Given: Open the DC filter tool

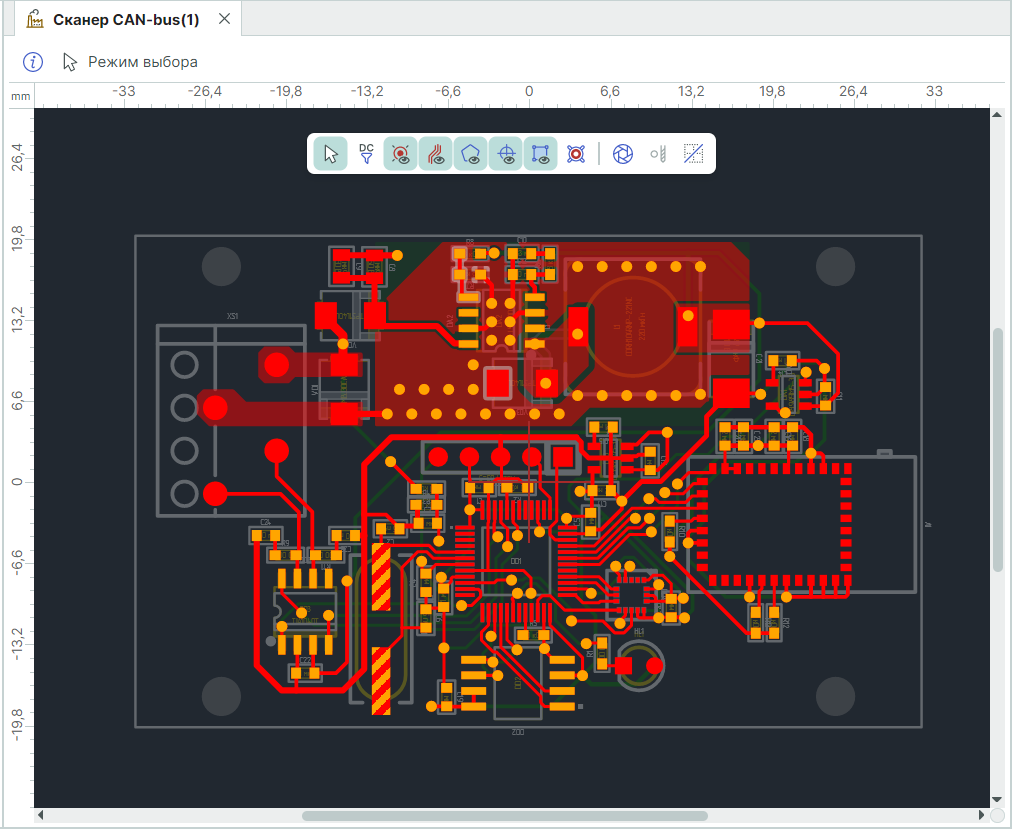Looking at the screenshot, I should click(366, 154).
